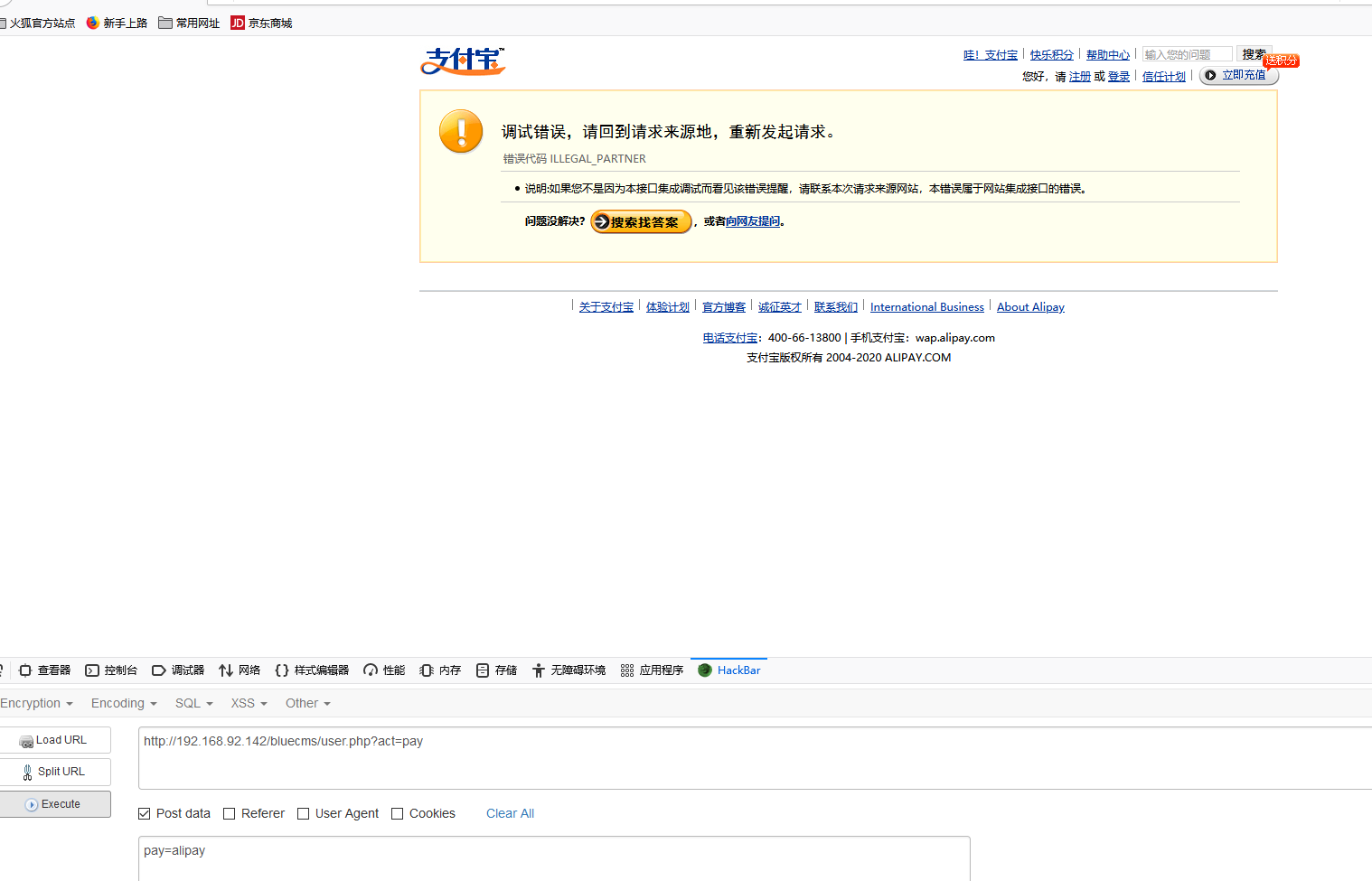Open the 诚征英才 footer link
This screenshot has height=881, width=1372.
coord(780,307)
